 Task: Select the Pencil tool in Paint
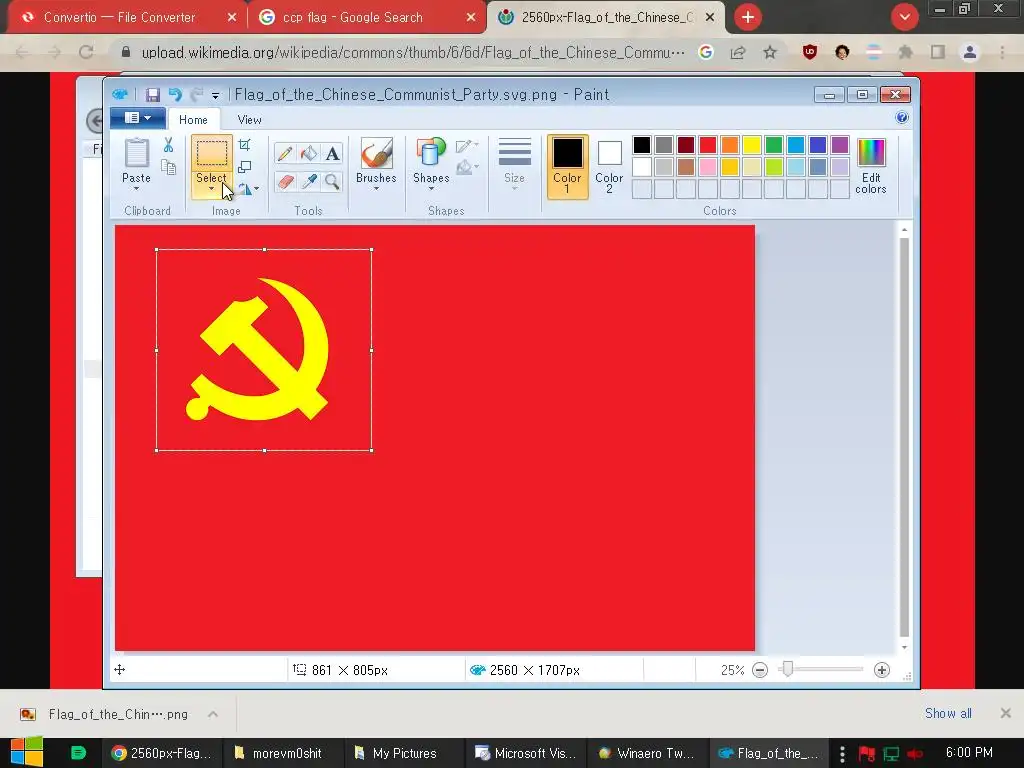pos(285,153)
